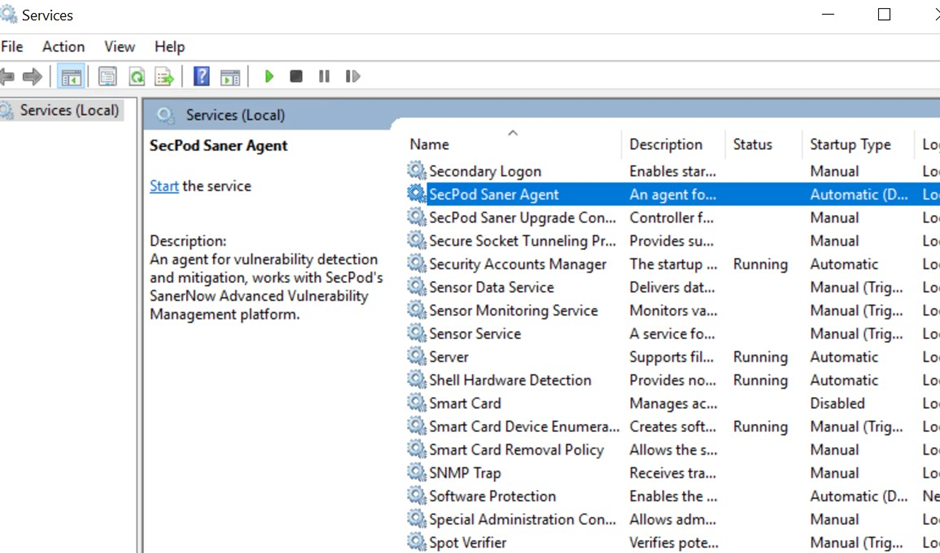
Task: Select Security Accounts Manager service name
Action: click(517, 265)
